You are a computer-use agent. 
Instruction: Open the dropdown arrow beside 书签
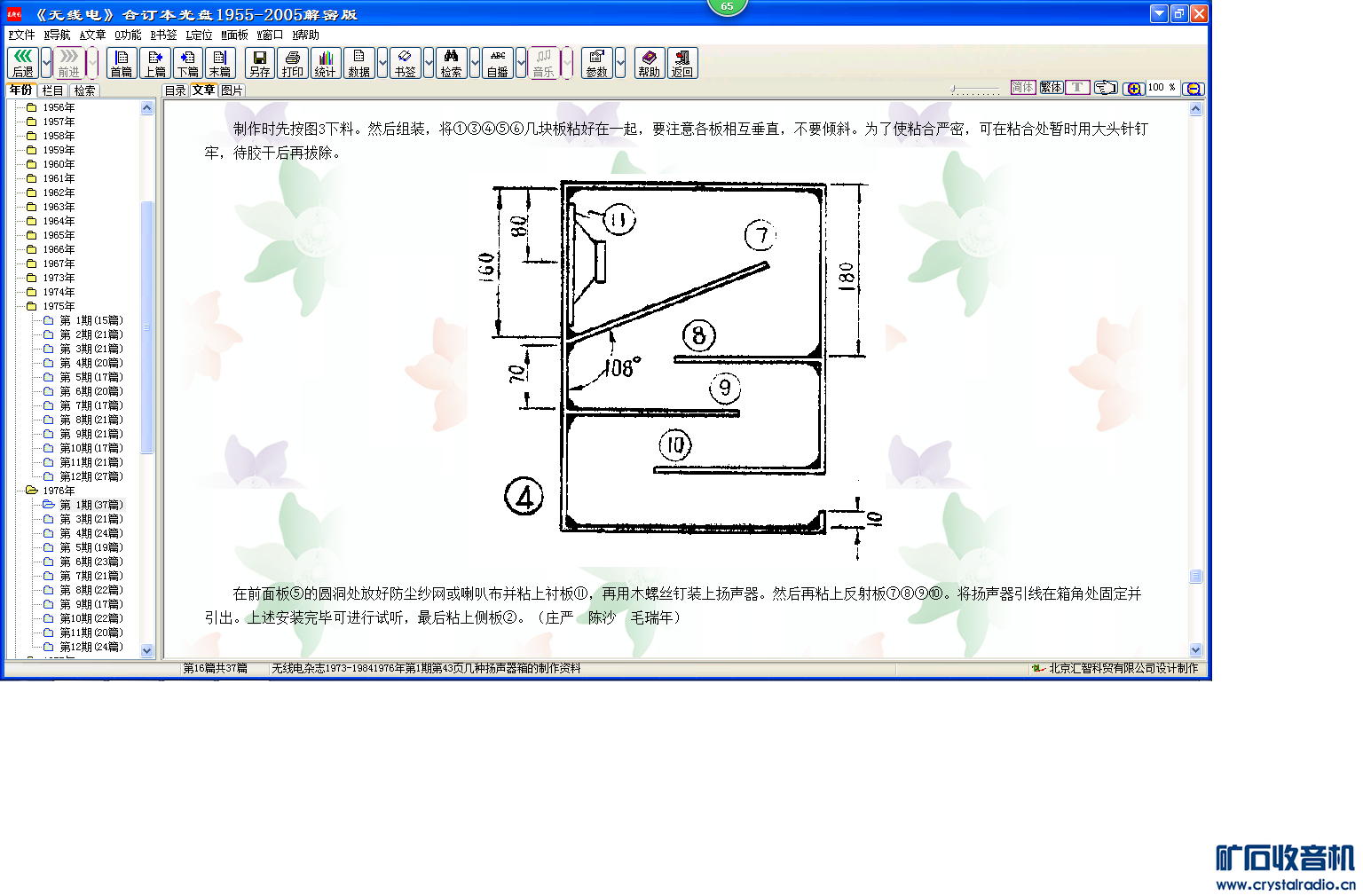tap(429, 63)
